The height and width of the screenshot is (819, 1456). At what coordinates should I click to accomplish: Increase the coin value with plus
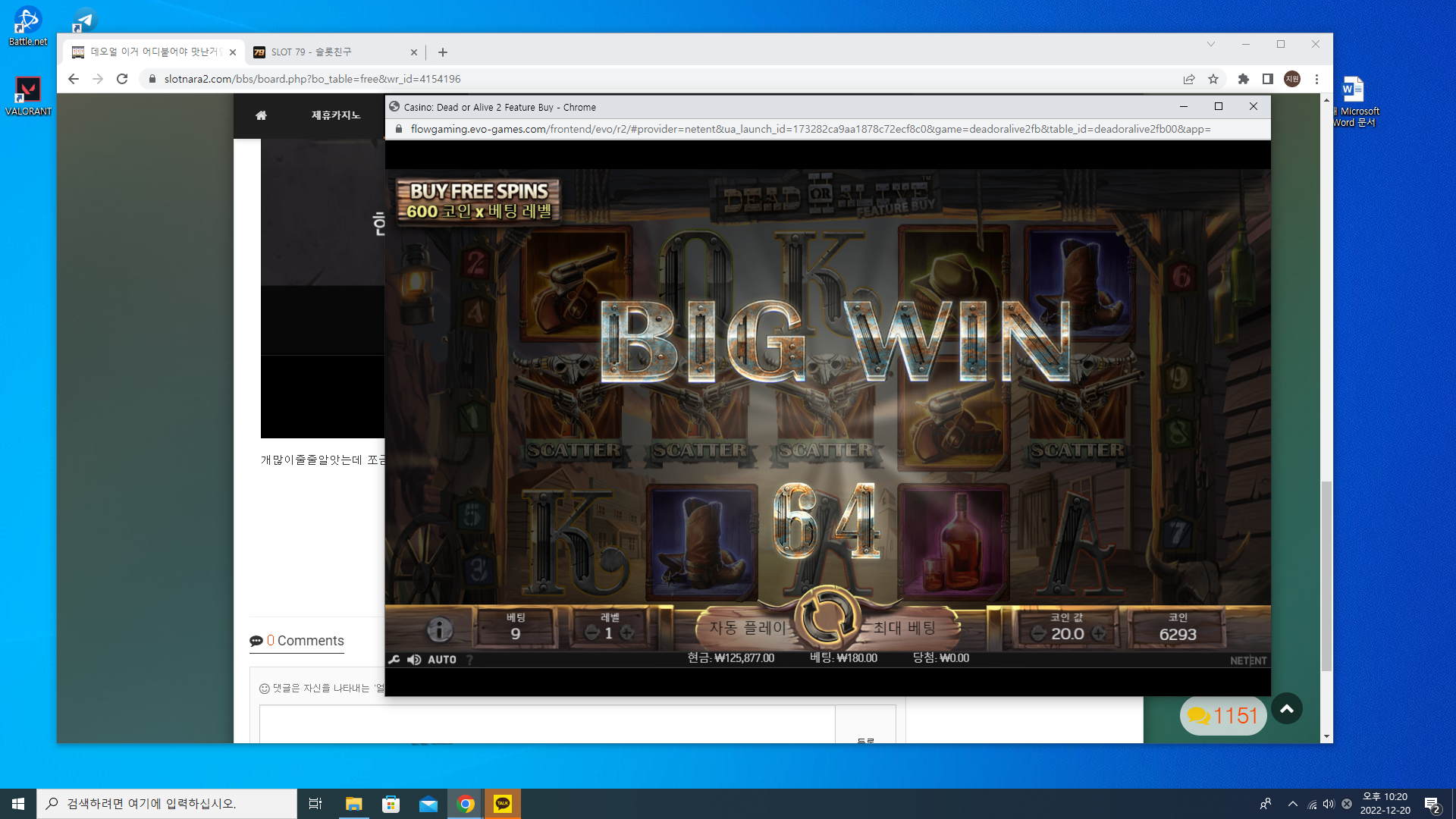(1098, 633)
